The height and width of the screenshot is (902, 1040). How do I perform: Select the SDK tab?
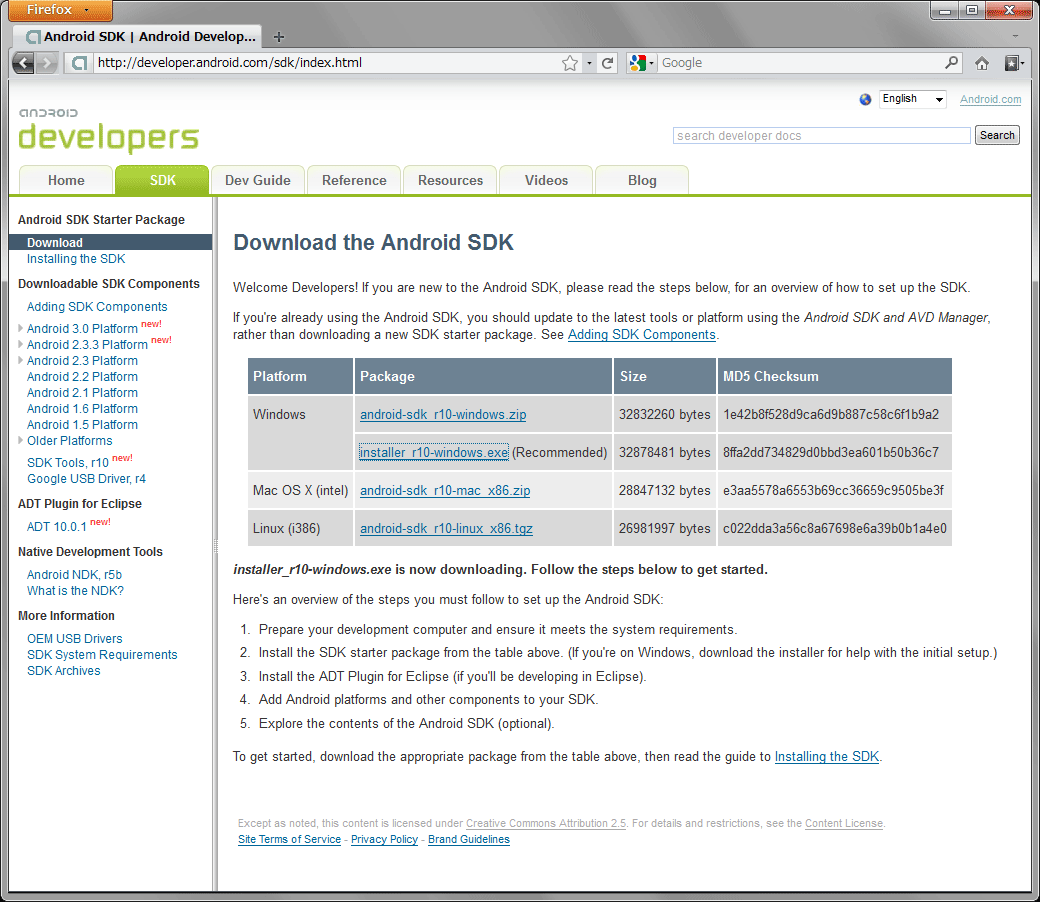coord(162,180)
